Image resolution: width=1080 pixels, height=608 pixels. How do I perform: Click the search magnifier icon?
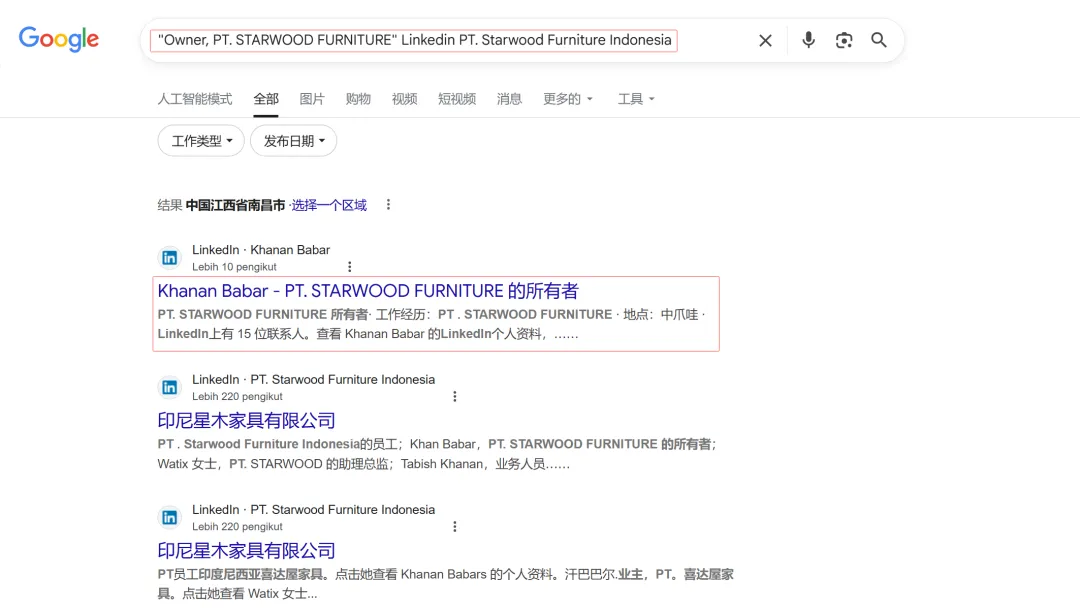tap(878, 40)
